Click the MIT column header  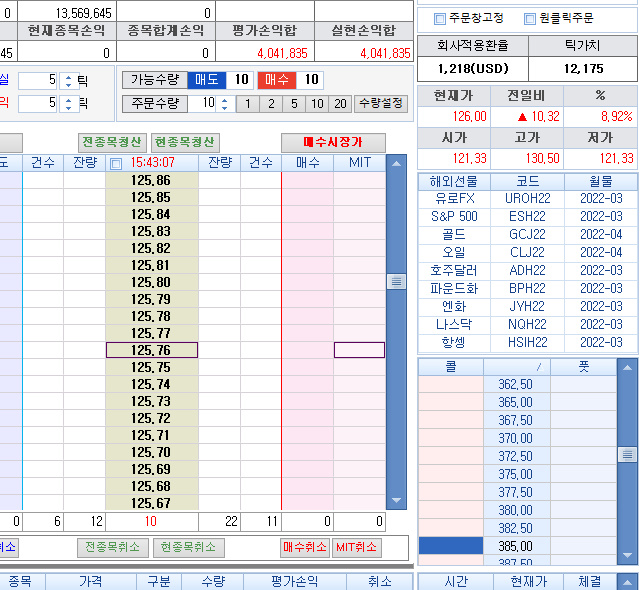click(360, 163)
